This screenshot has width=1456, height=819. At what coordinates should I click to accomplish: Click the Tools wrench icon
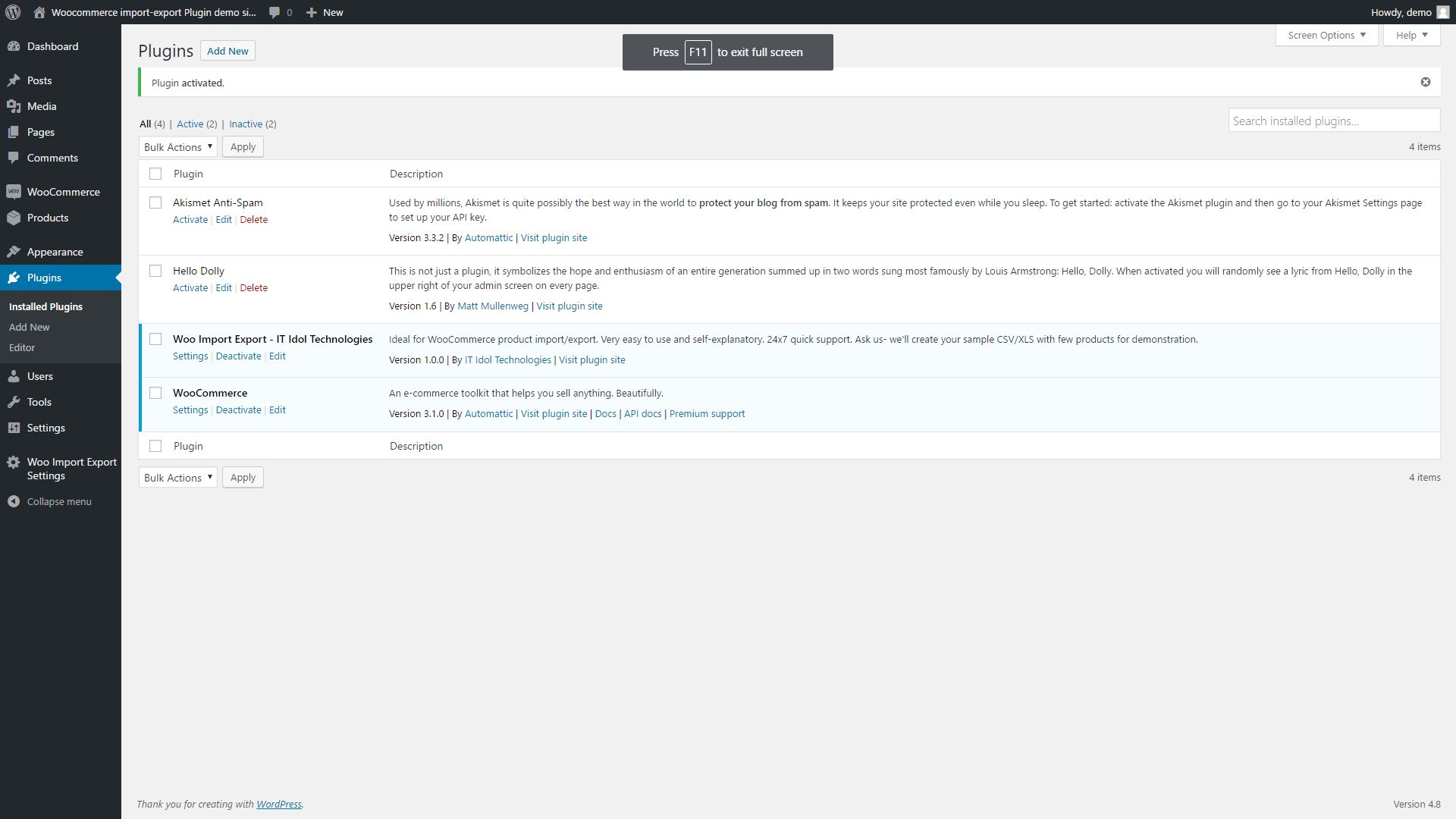coord(14,402)
